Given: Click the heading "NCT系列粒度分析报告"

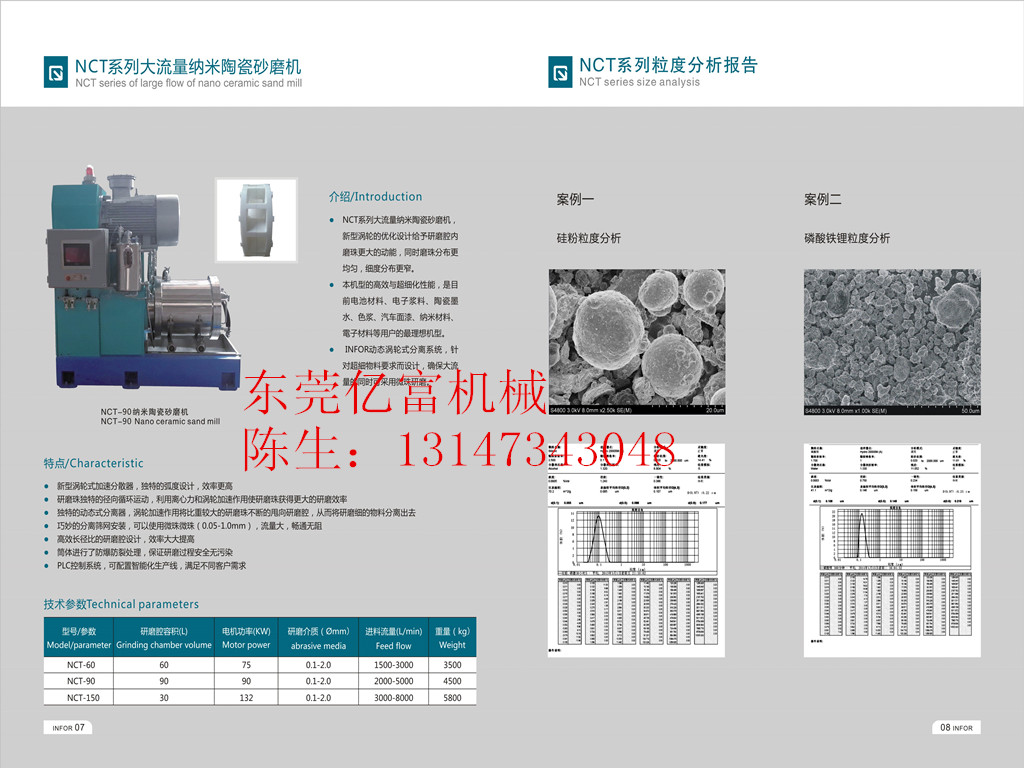Looking at the screenshot, I should coord(669,65).
